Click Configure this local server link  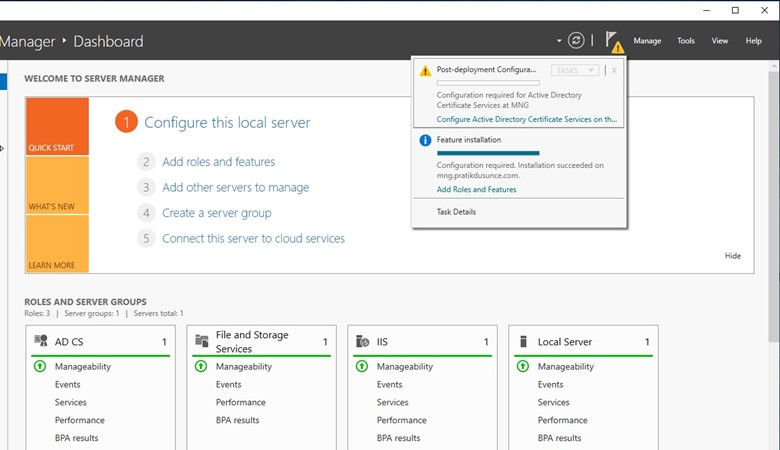pyautogui.click(x=227, y=122)
